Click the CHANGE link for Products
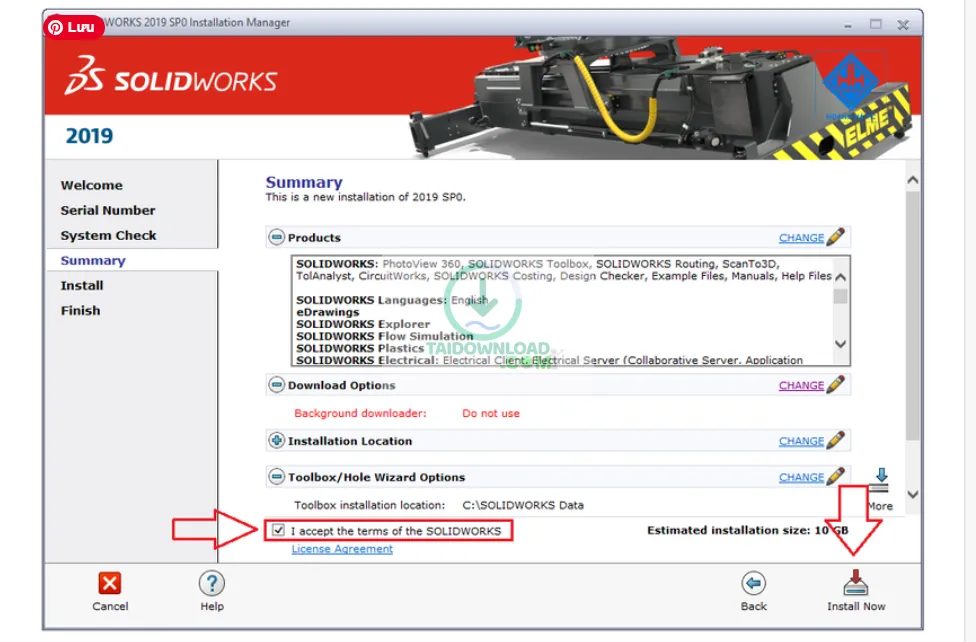The height and width of the screenshot is (642, 976). (x=800, y=237)
